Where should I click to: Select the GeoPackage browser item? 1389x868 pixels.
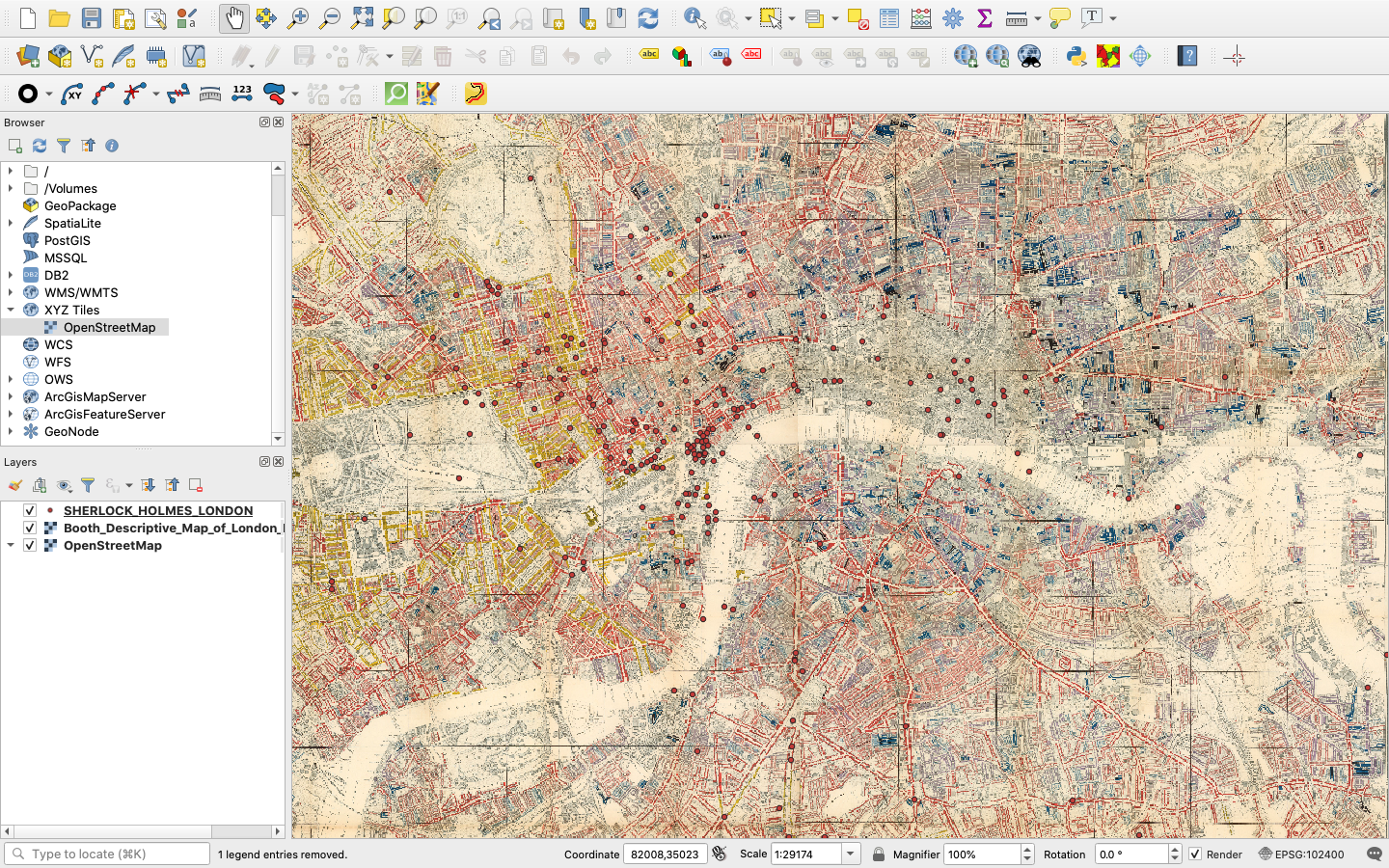tap(80, 205)
